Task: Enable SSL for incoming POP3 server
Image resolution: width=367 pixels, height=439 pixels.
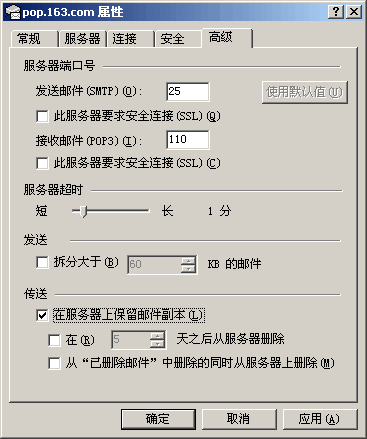Action: pyautogui.click(x=42, y=163)
